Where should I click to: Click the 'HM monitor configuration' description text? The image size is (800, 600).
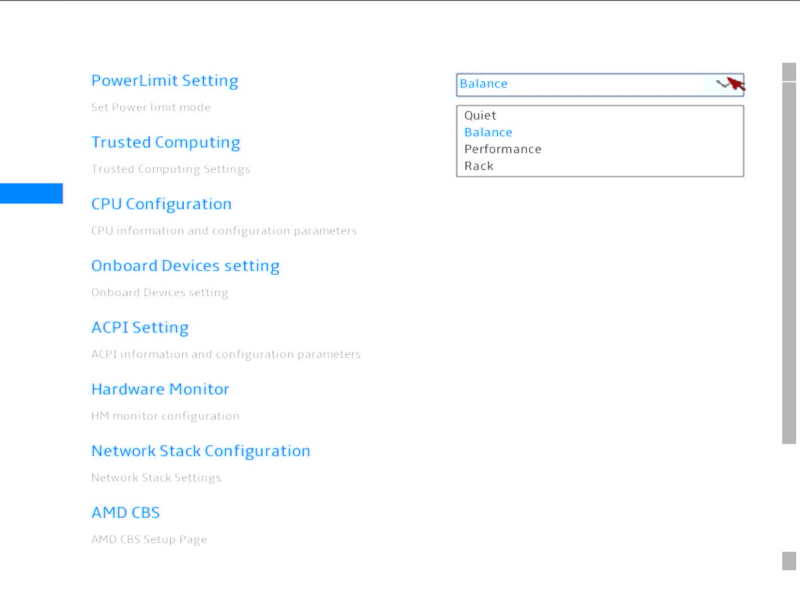[x=165, y=416]
